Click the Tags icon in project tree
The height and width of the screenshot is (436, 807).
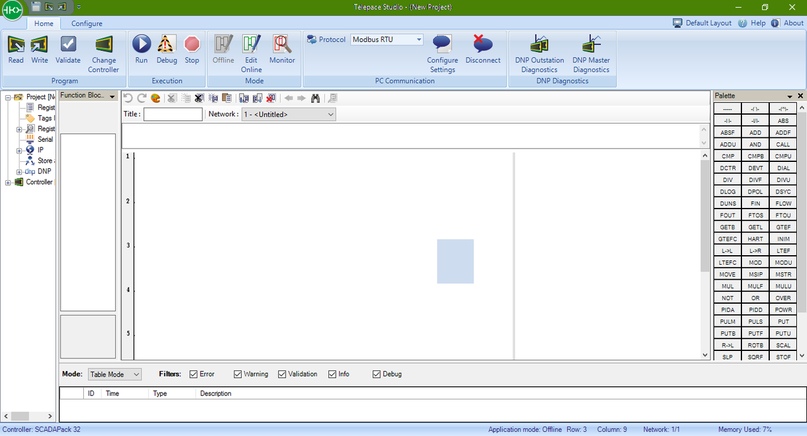[30, 118]
